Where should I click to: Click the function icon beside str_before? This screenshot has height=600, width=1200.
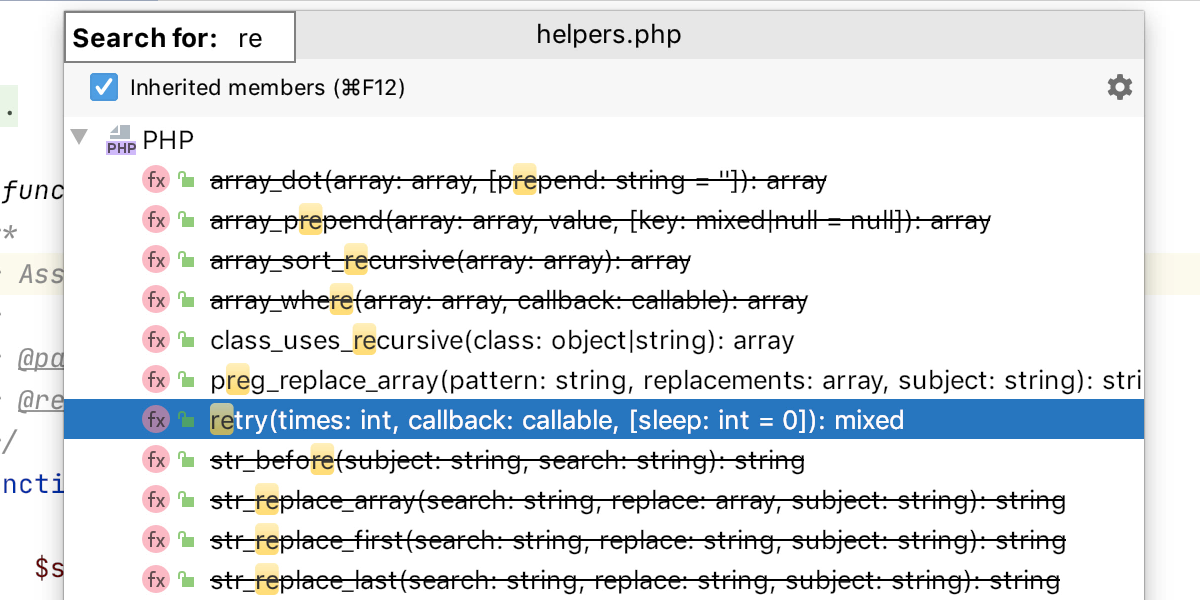(156, 460)
